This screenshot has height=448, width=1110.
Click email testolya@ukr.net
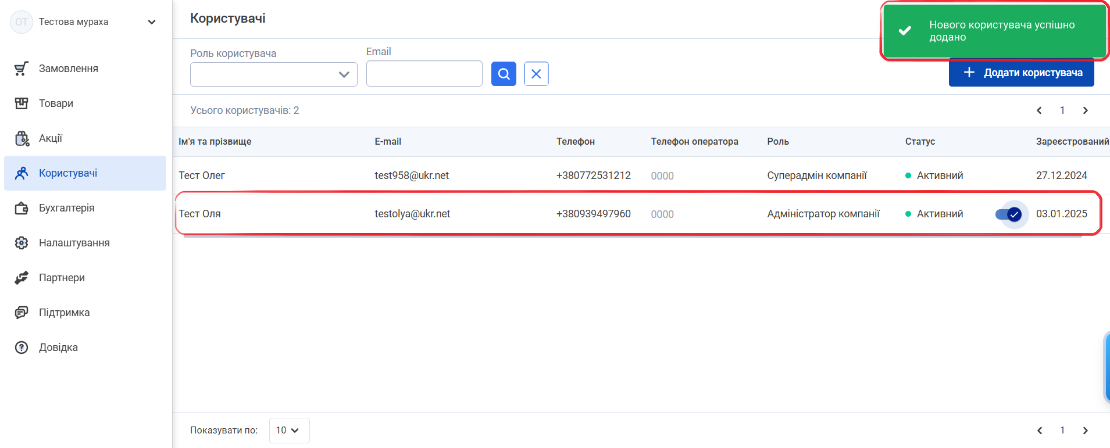tap(413, 213)
